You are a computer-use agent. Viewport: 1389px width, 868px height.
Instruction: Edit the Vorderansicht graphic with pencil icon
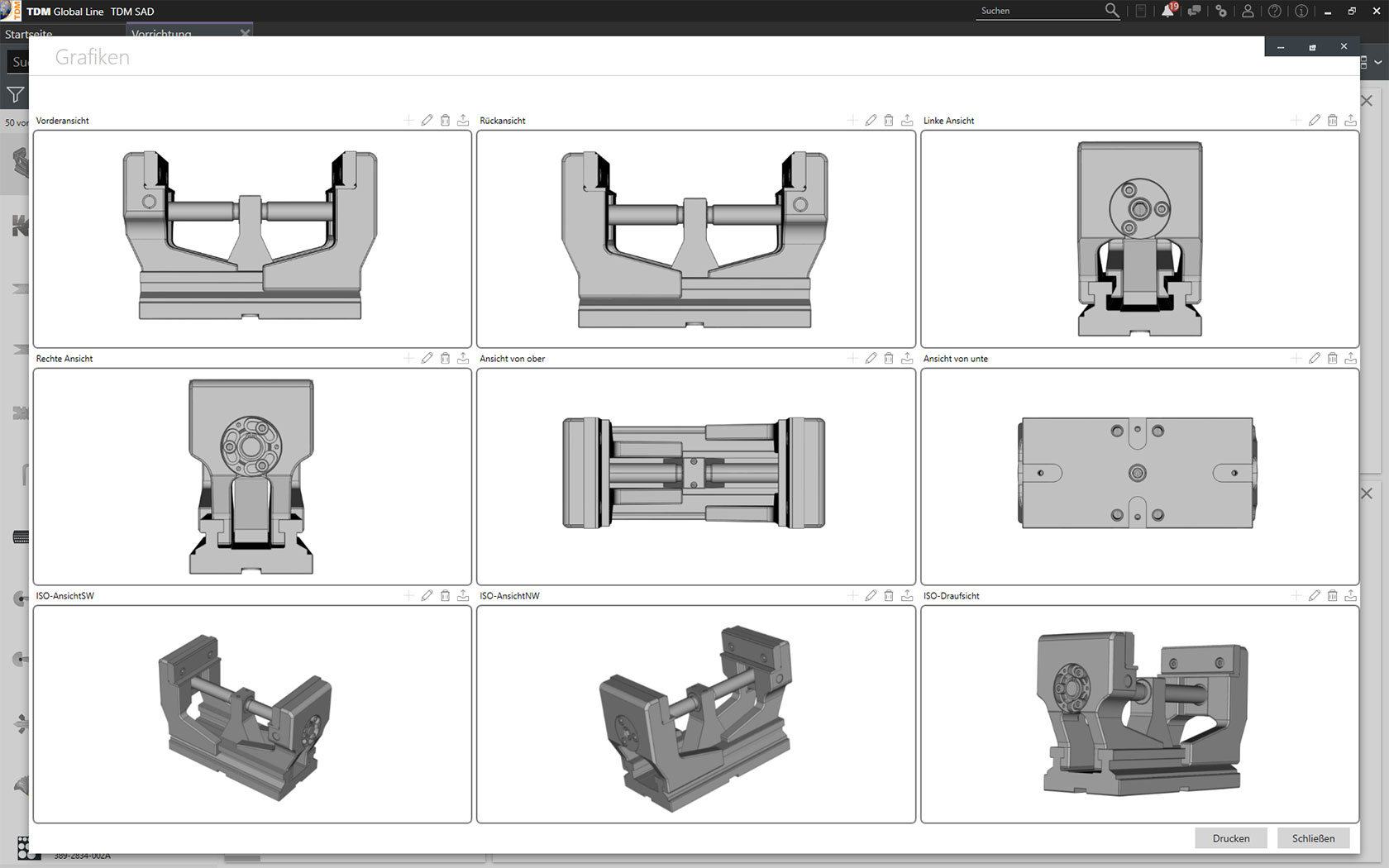427,121
